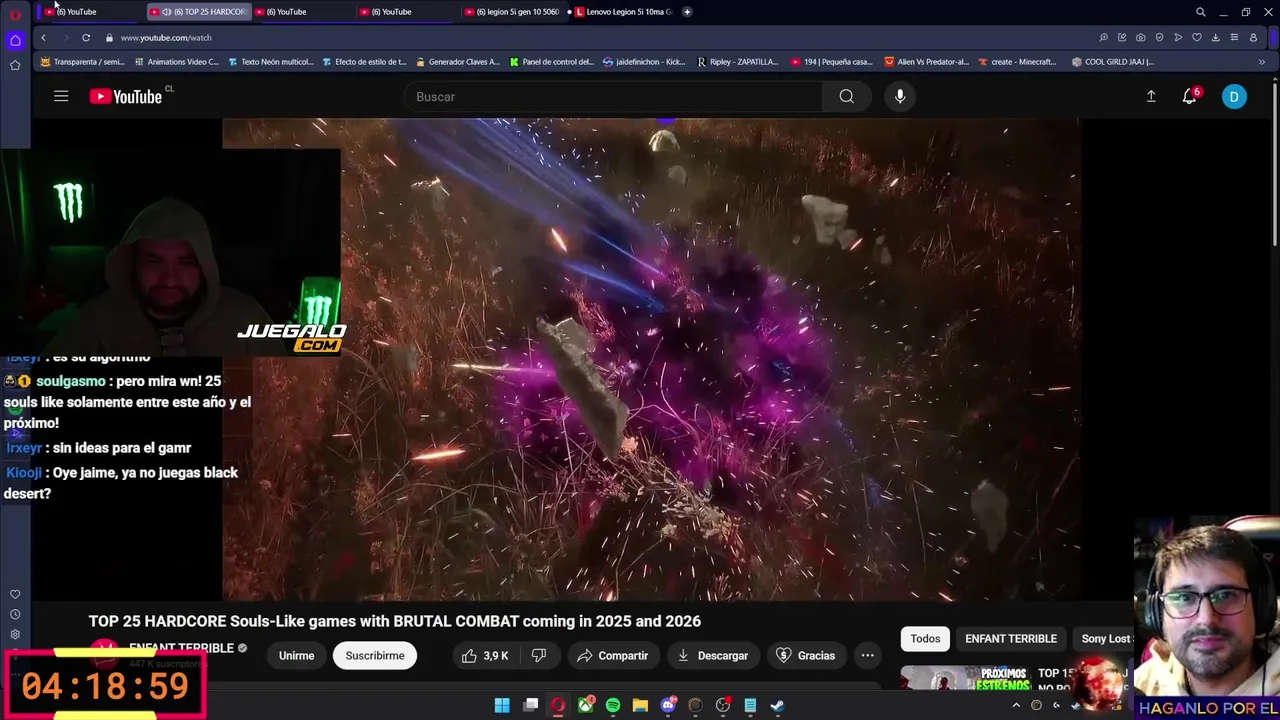Image resolution: width=1280 pixels, height=720 pixels.
Task: Select the ENFANT TERRIBLE filter chip
Action: (1011, 638)
